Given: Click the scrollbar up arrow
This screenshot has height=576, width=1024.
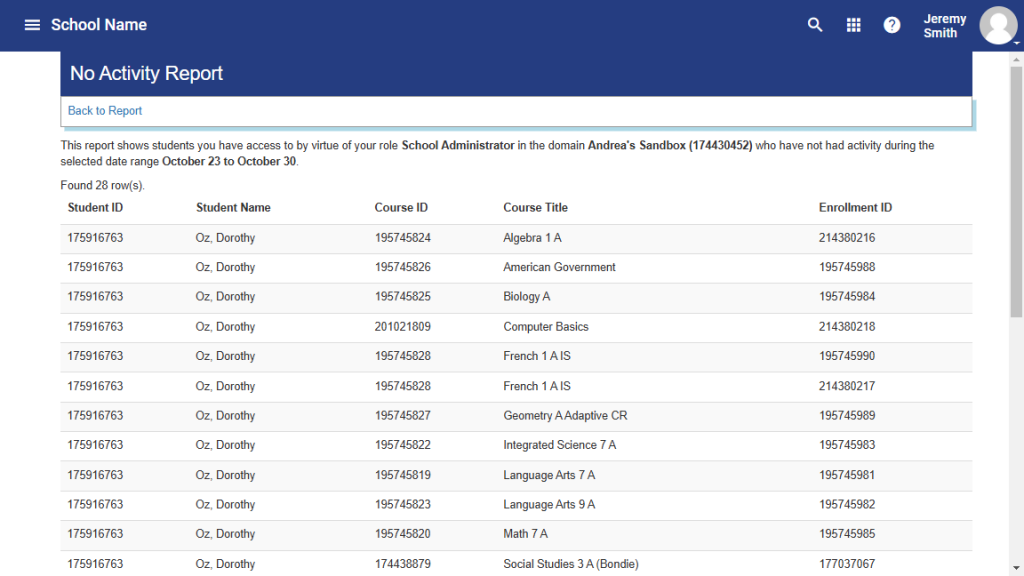Looking at the screenshot, I should coord(1016,59).
